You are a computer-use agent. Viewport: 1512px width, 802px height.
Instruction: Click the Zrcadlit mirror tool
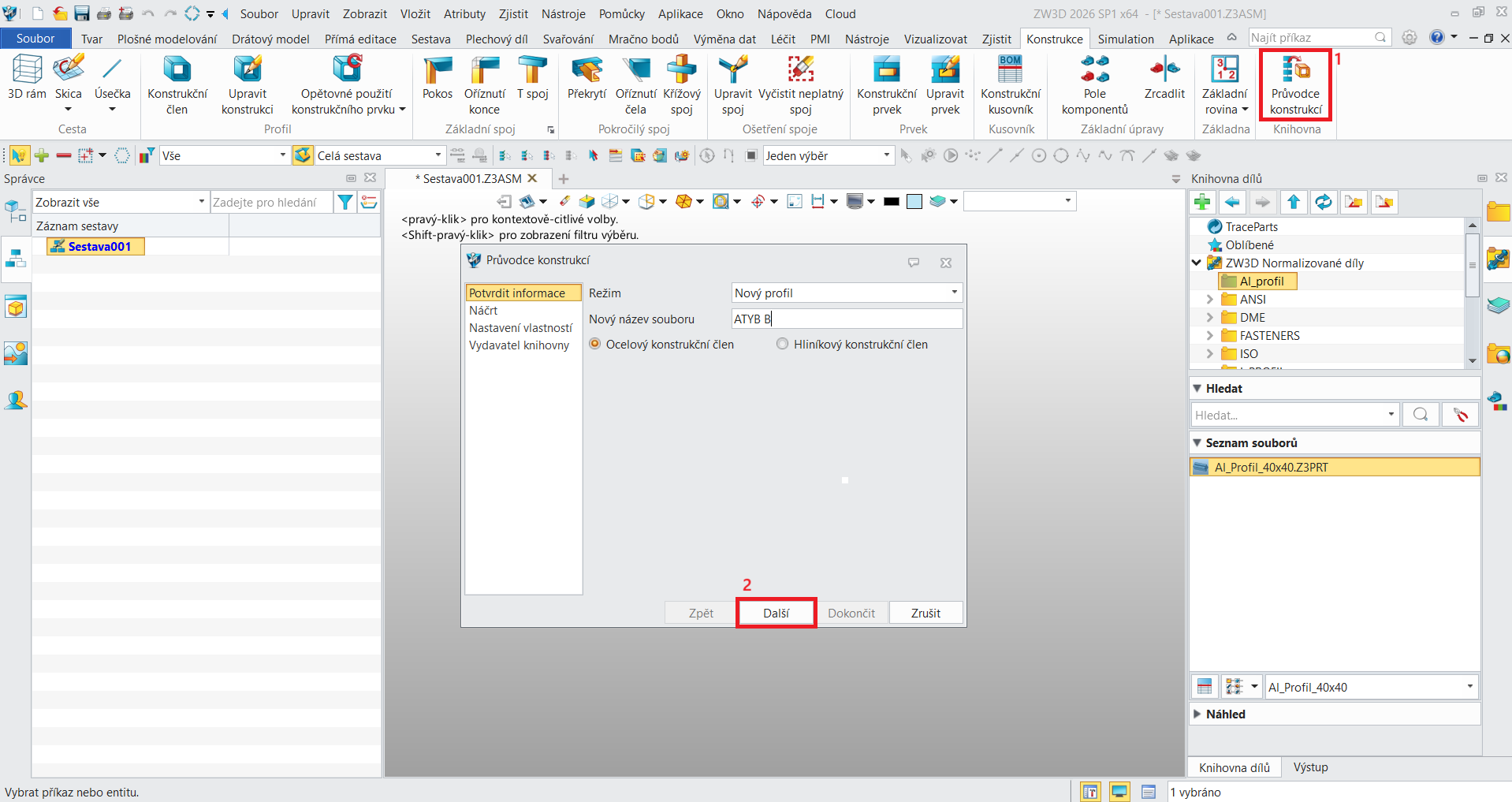point(1164,77)
